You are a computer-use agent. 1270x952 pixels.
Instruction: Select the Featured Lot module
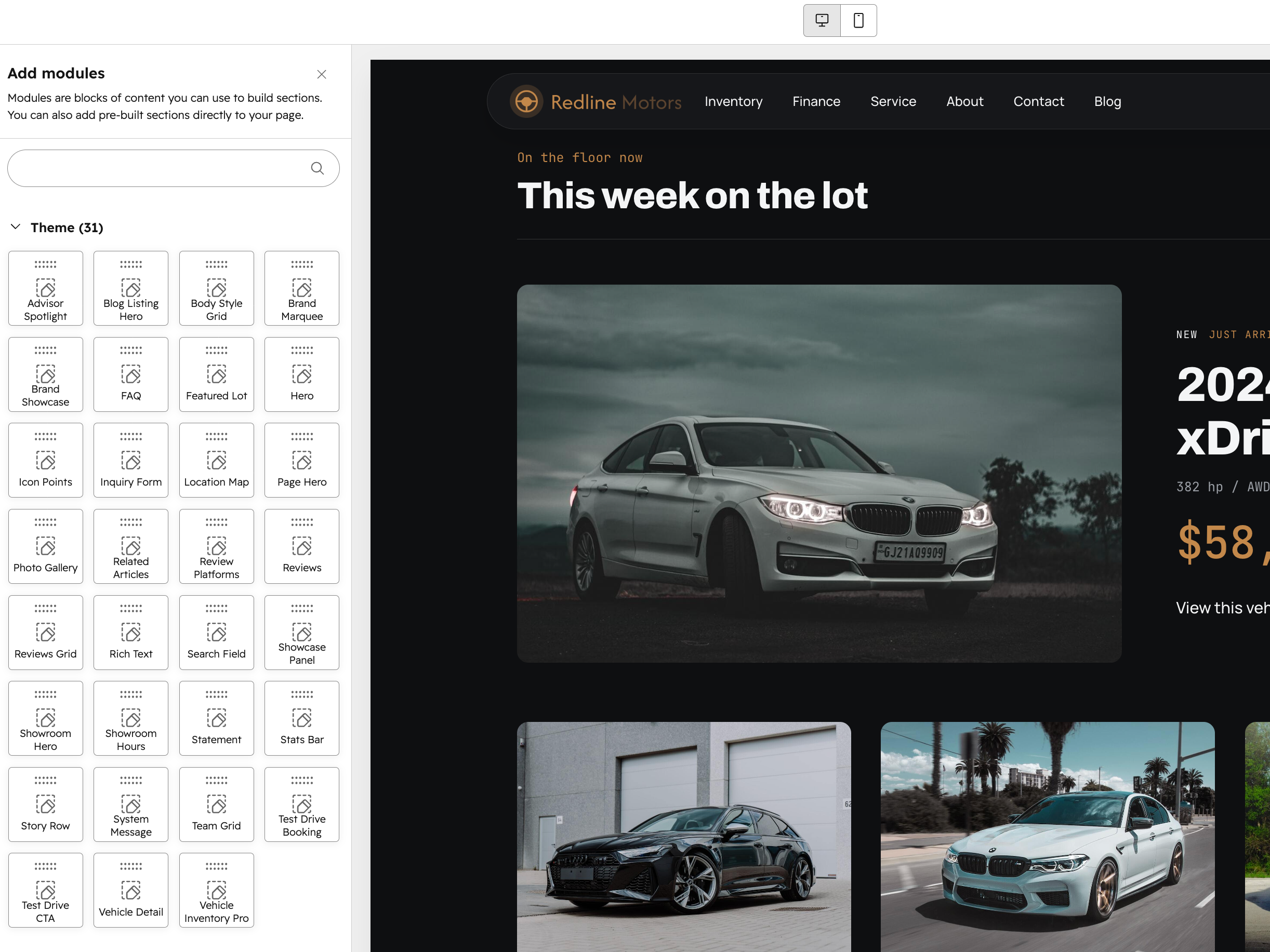pos(217,374)
